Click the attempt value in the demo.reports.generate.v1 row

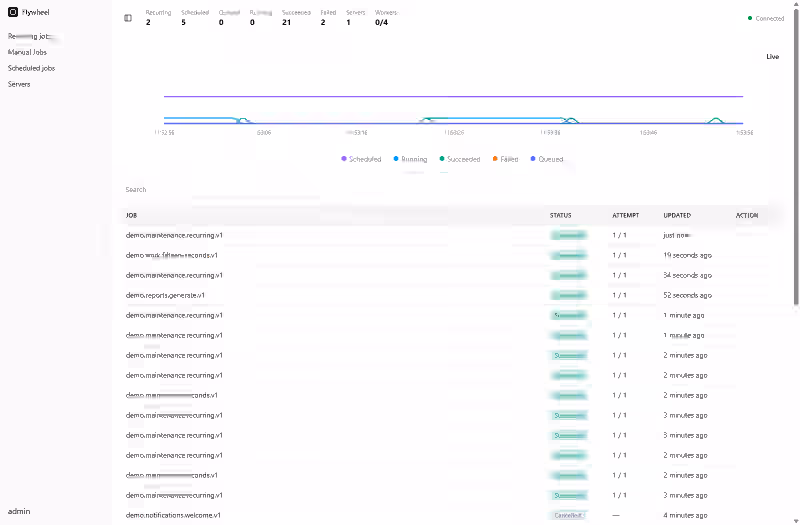click(619, 295)
